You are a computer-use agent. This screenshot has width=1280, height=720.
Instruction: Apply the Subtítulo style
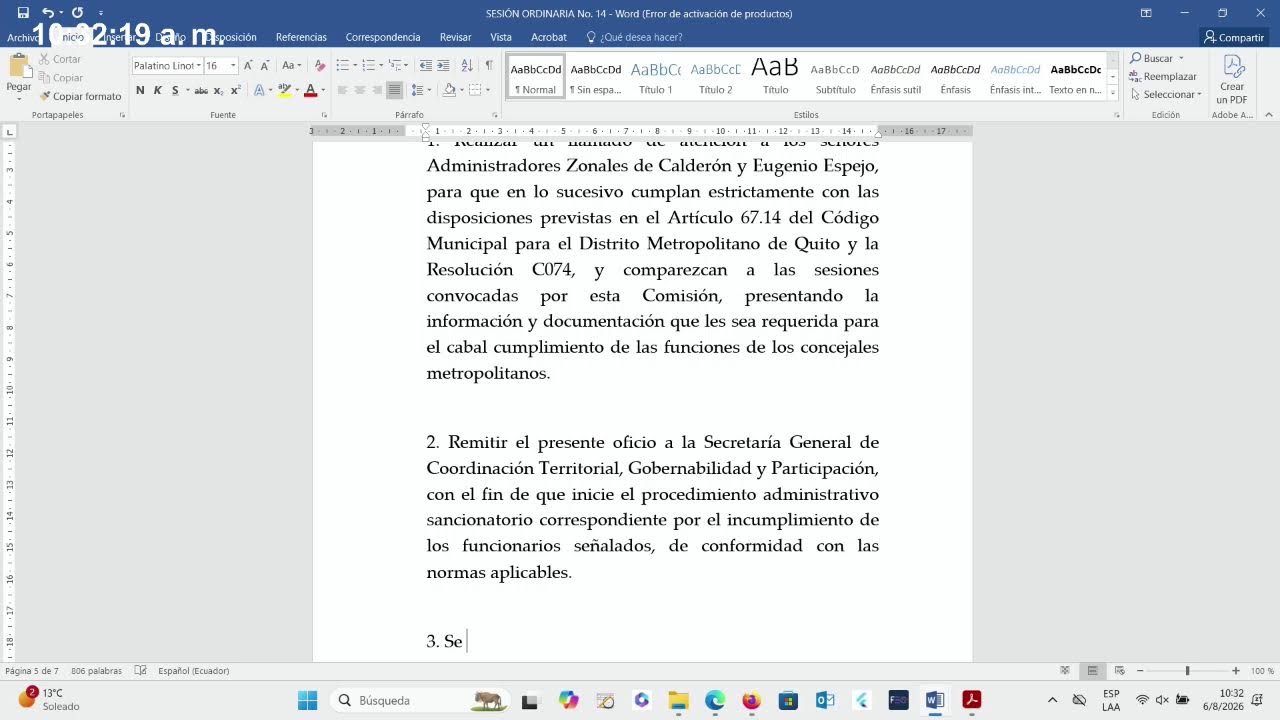click(x=835, y=76)
